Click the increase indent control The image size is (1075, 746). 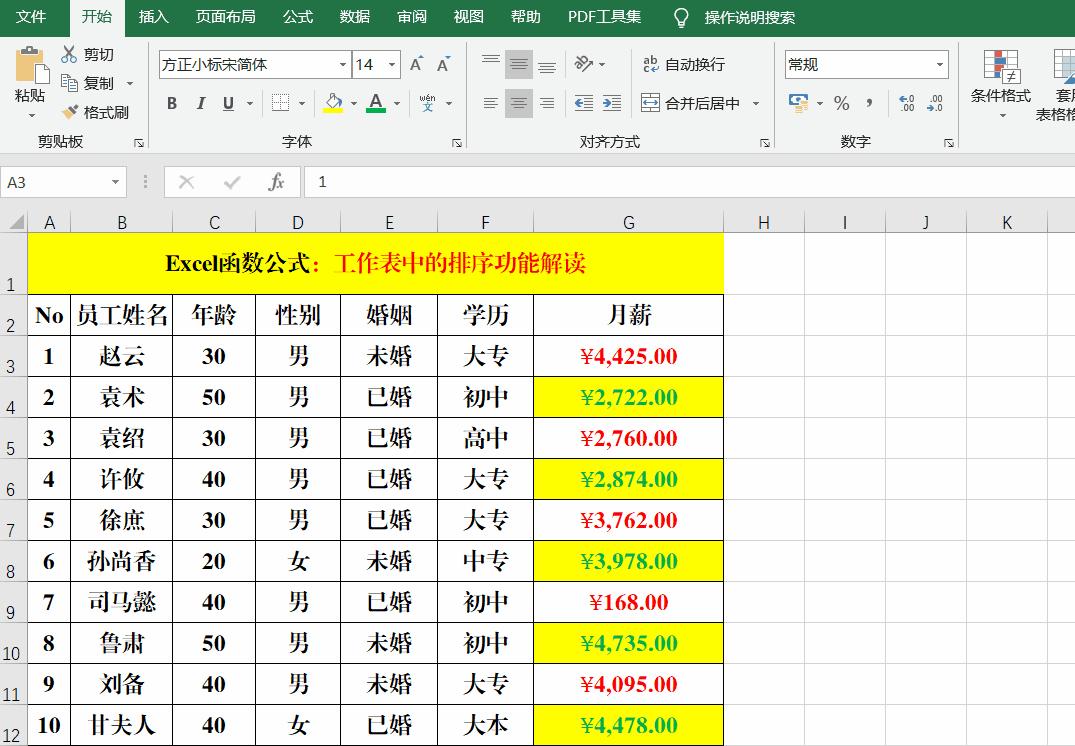tap(611, 103)
